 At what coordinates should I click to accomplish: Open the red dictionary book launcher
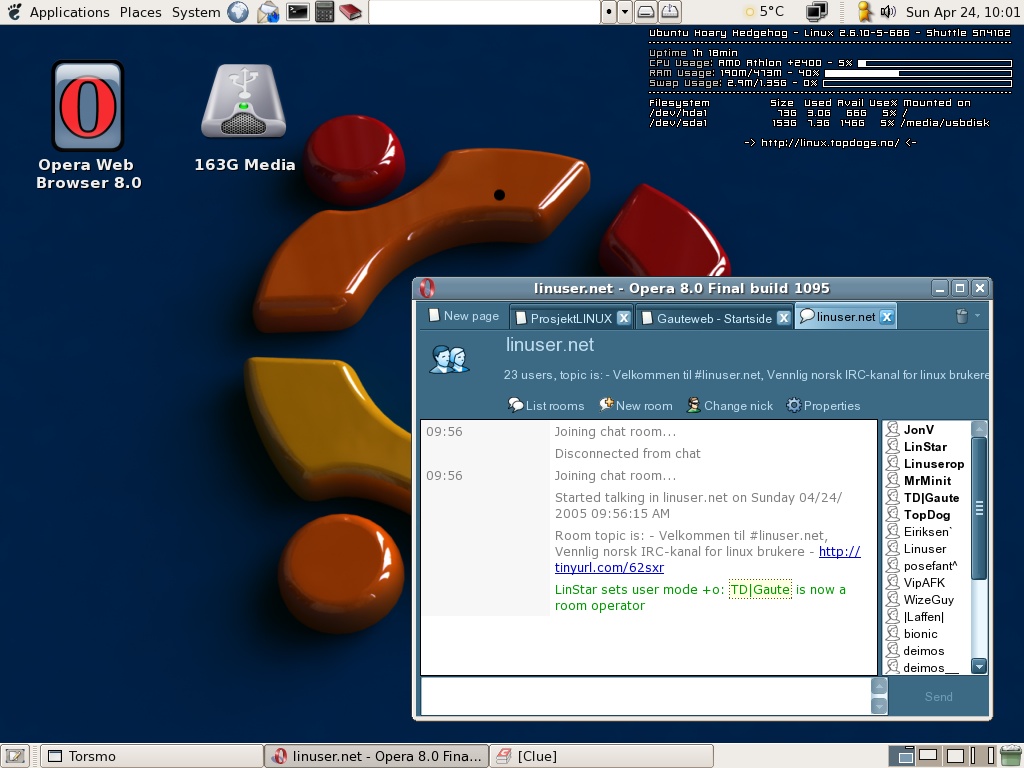351,12
